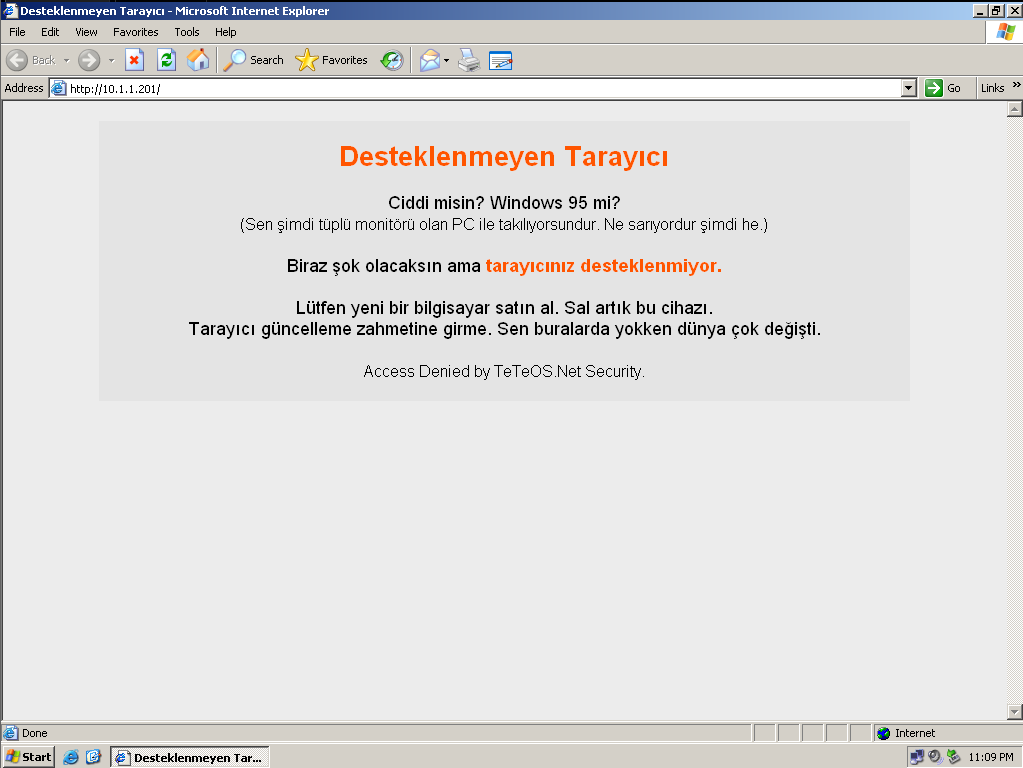This screenshot has height=768, width=1023.
Task: Click the middle system tray icon
Action: 935,757
